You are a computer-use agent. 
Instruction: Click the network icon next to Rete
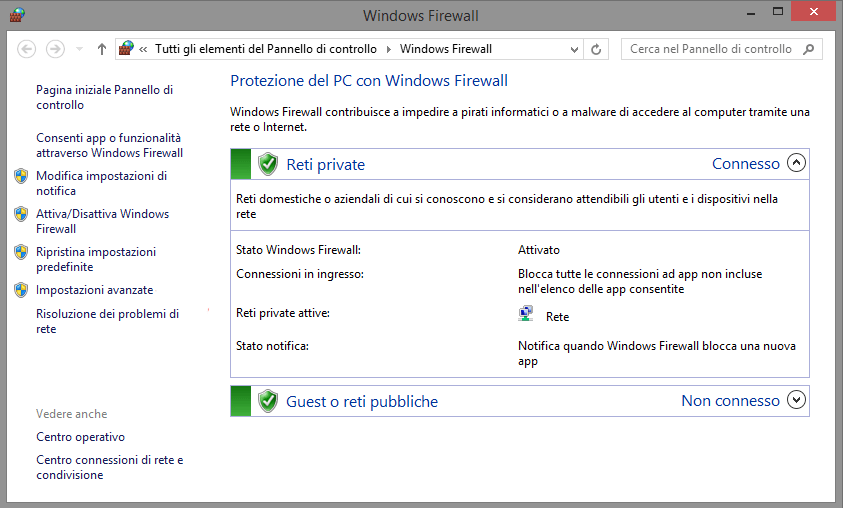(525, 313)
